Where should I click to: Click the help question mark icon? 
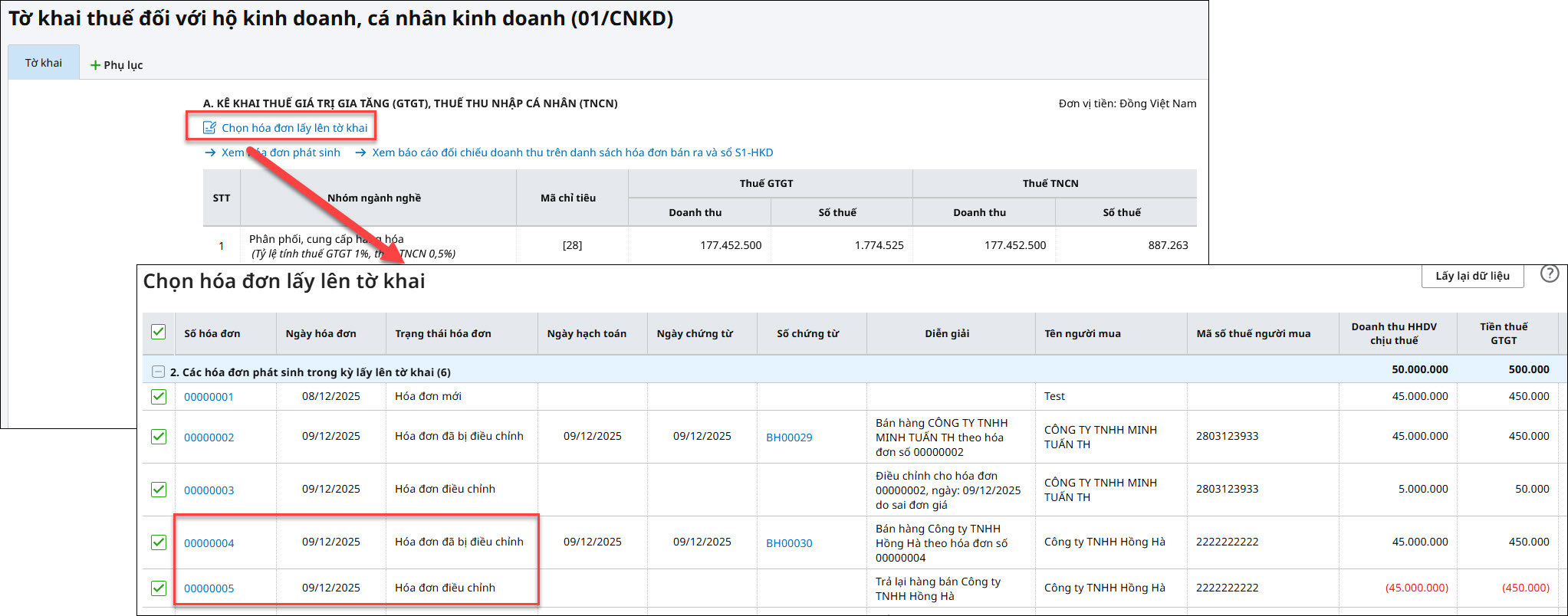point(1549,274)
